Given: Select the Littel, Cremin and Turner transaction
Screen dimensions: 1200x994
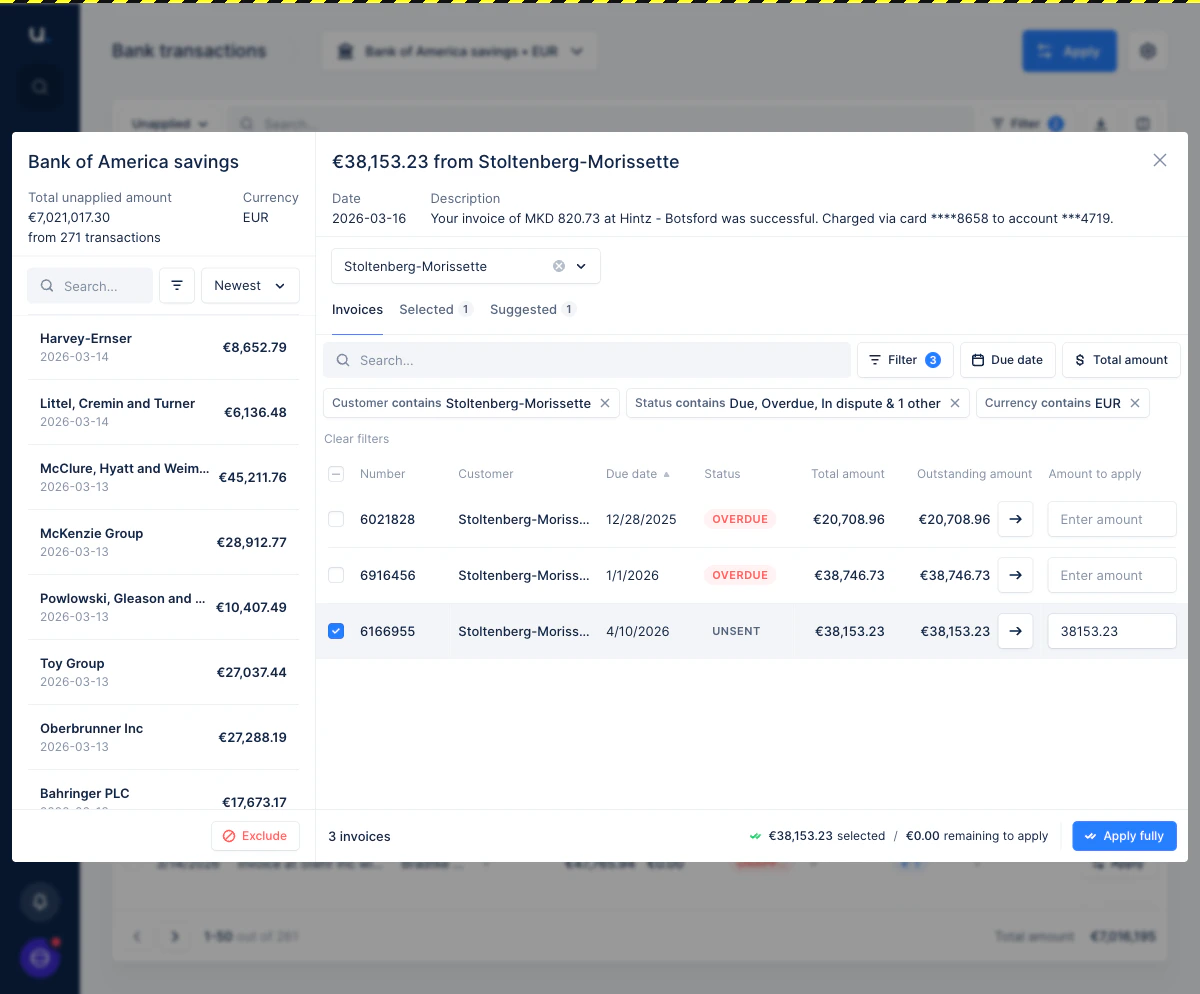Looking at the screenshot, I should pyautogui.click(x=163, y=412).
